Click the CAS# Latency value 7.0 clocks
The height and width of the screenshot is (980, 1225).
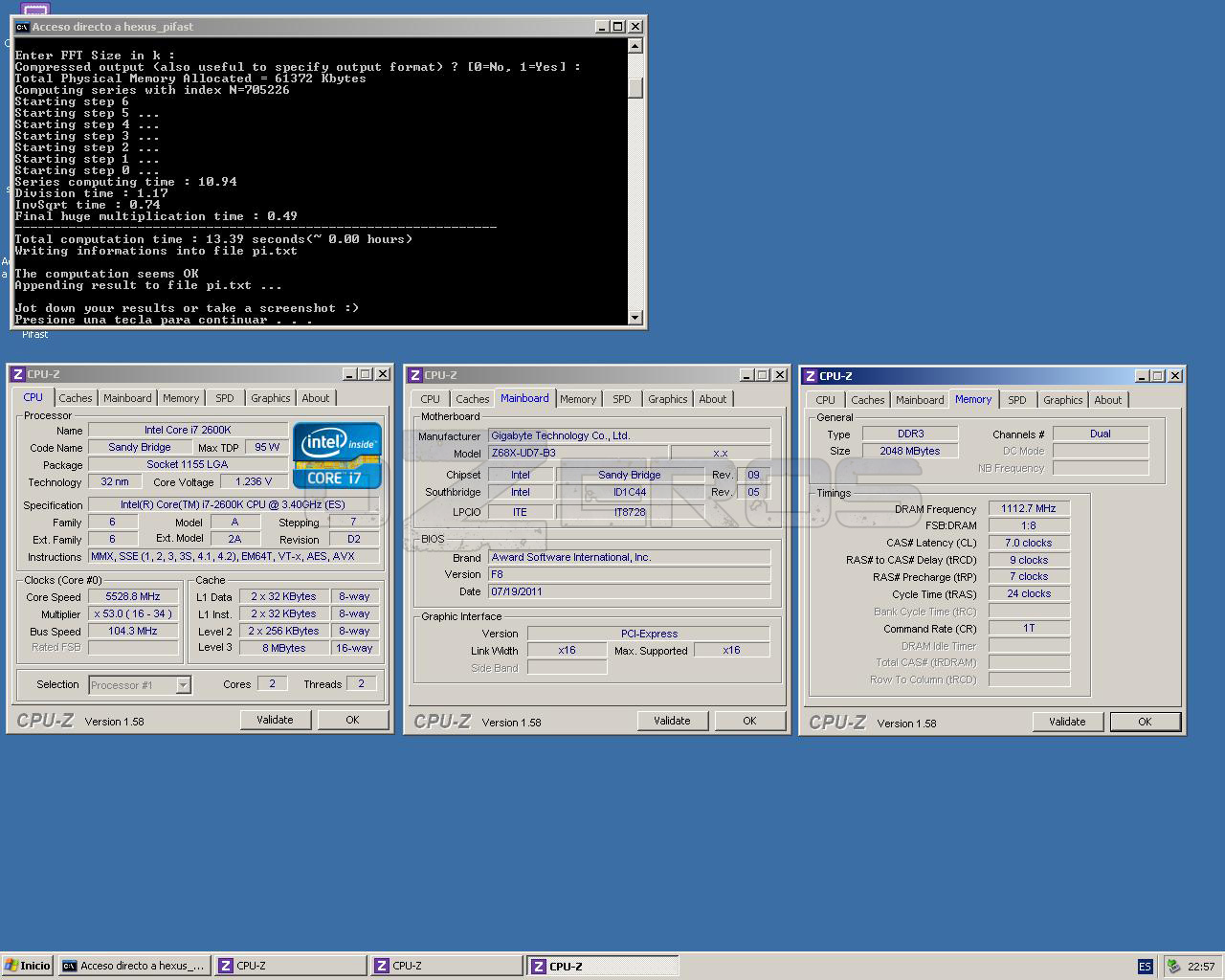tap(1029, 543)
